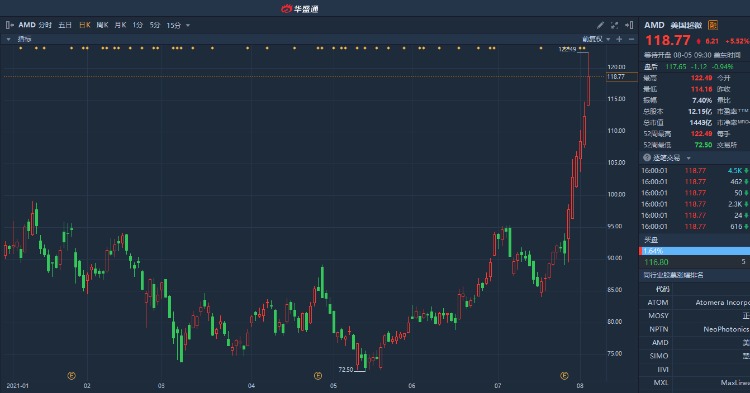
Task: Click the orange badge next to AMD name
Action: (713, 25)
